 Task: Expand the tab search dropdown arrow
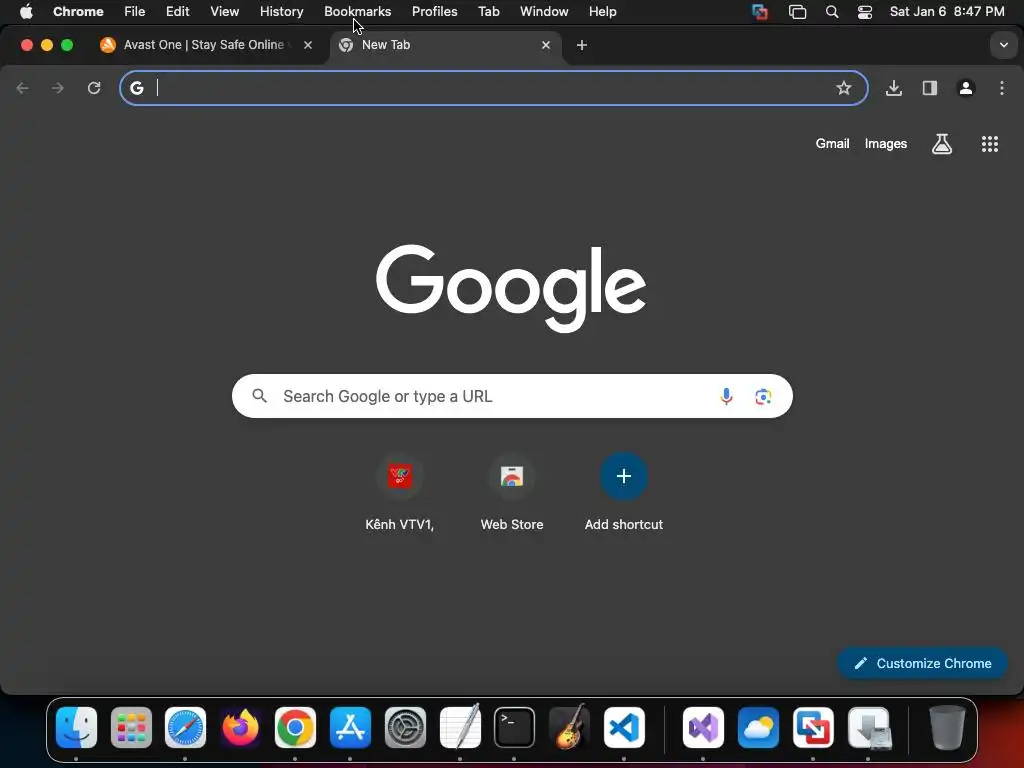(x=1004, y=45)
